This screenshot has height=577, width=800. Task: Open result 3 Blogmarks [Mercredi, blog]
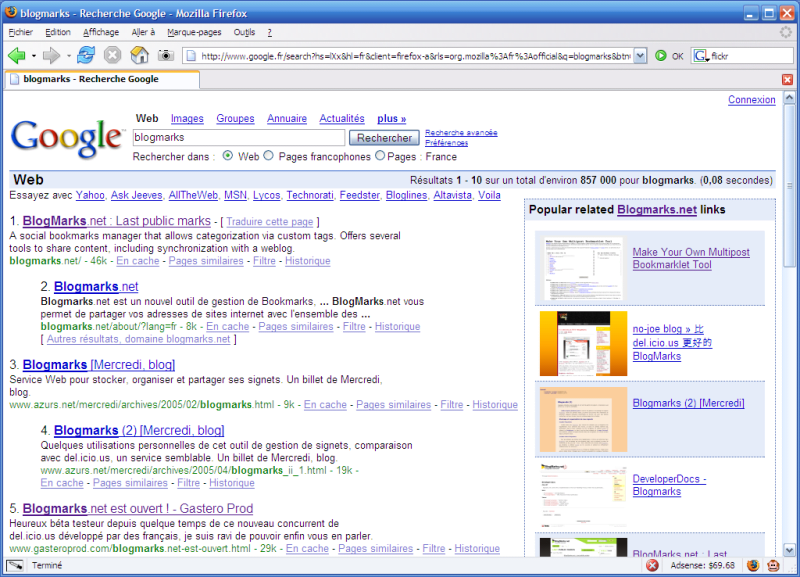pyautogui.click(x=99, y=365)
